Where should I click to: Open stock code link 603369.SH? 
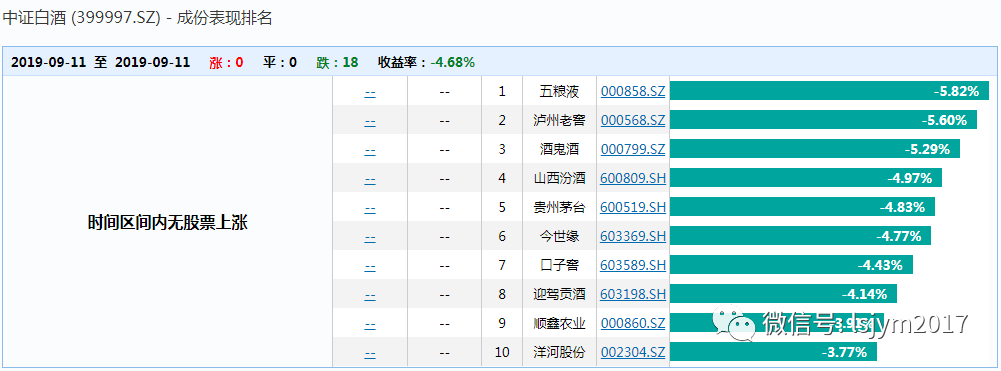pos(633,236)
